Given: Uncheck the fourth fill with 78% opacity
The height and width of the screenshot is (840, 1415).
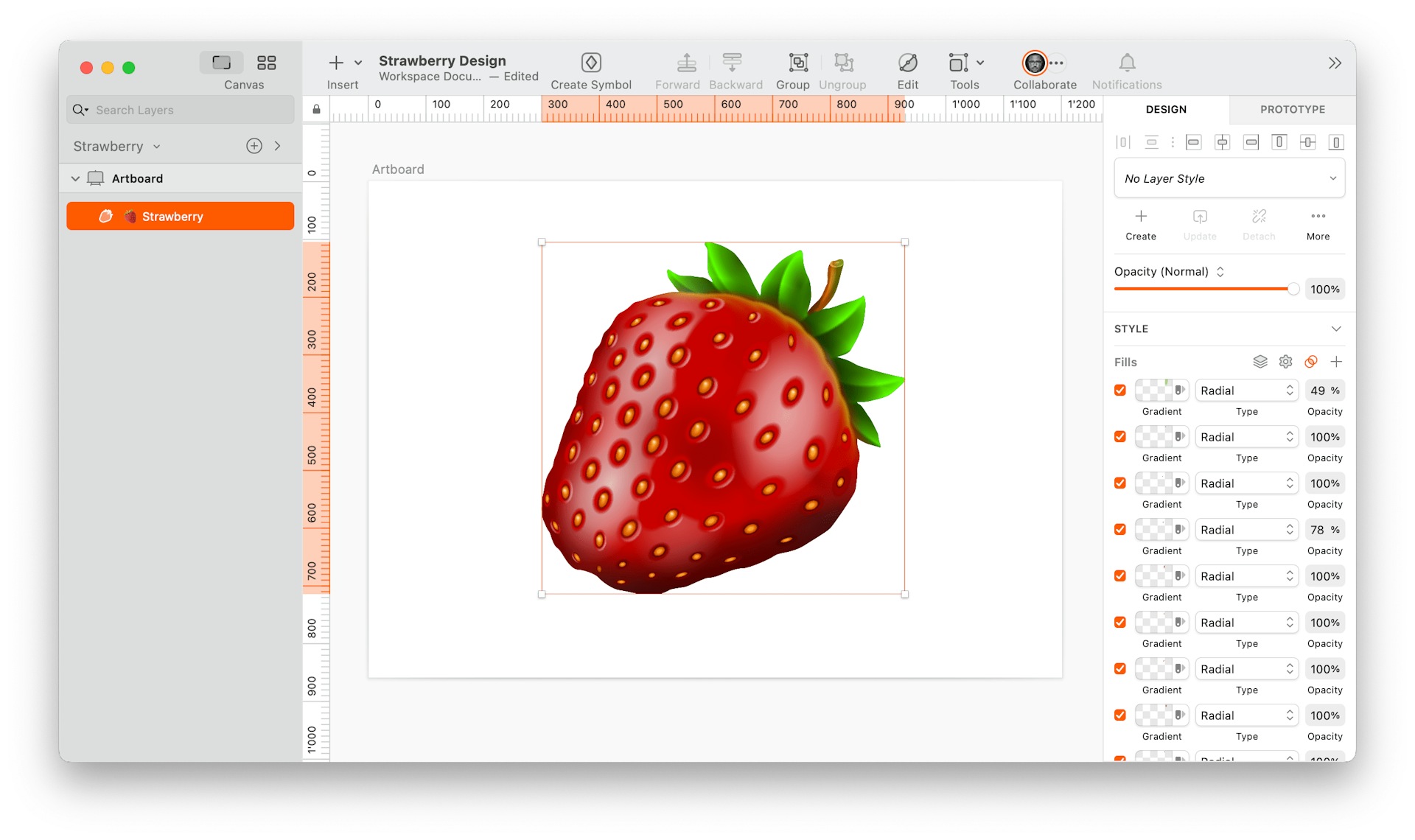Looking at the screenshot, I should 1119,529.
